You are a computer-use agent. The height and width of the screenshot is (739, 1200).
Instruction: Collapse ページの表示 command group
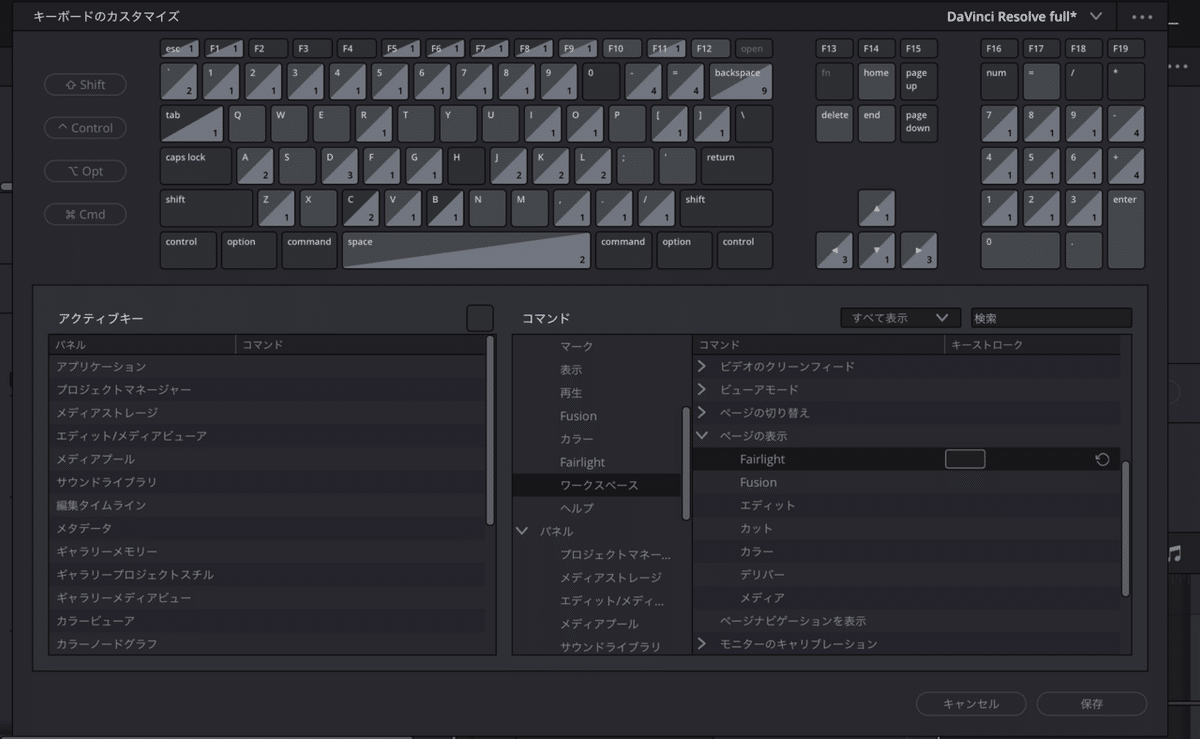pyautogui.click(x=702, y=436)
